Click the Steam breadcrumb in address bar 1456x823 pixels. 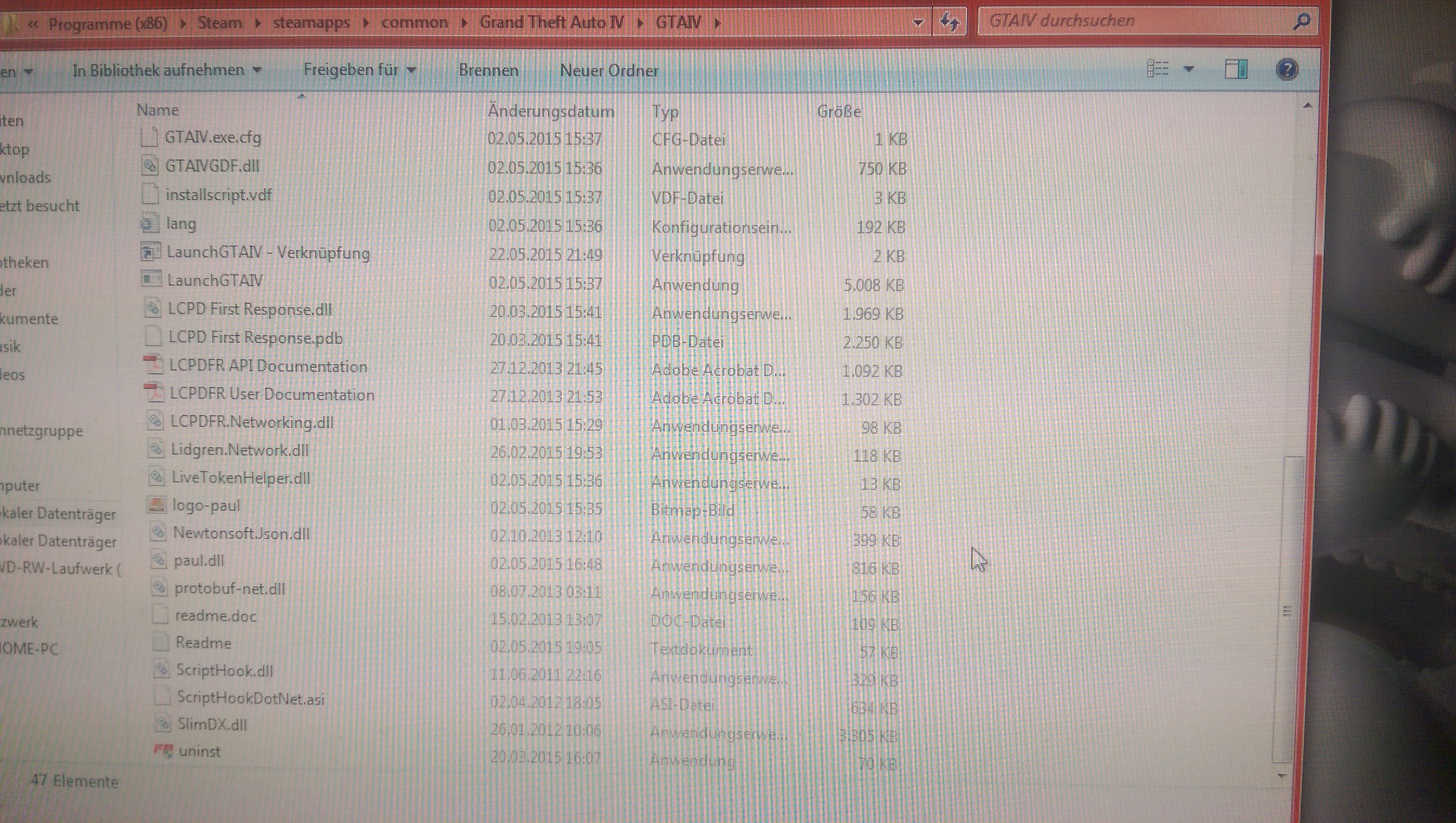(x=219, y=23)
